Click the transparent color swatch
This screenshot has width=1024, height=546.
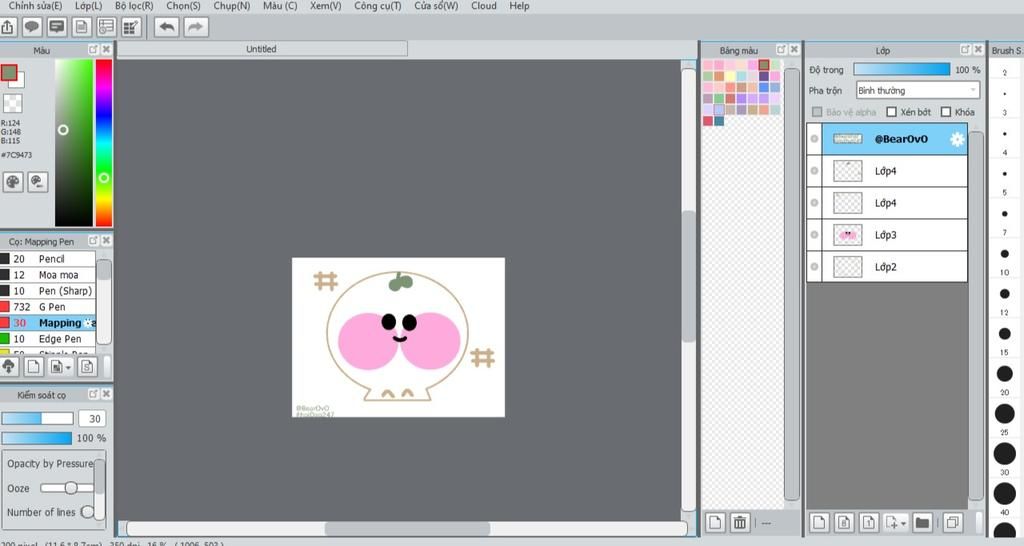tap(12, 103)
